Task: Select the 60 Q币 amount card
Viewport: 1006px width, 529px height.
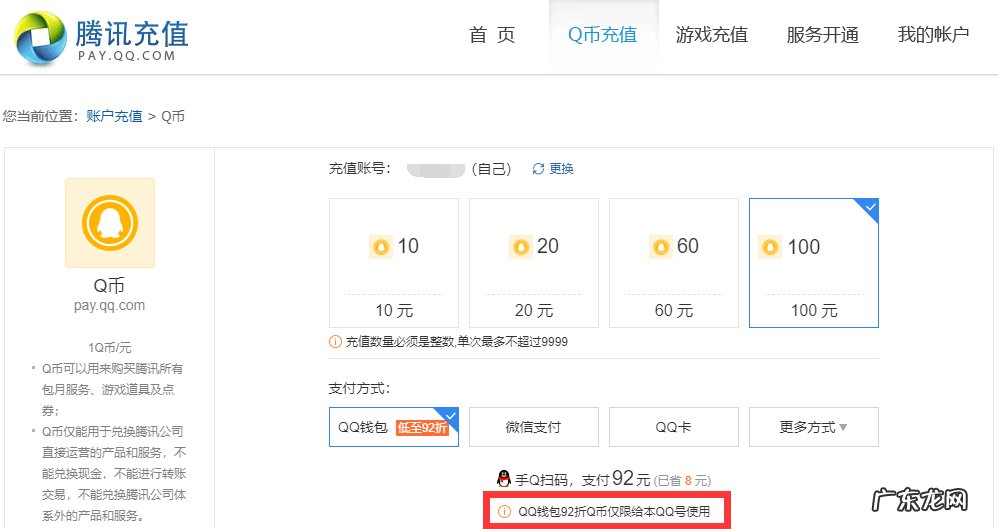Action: point(674,263)
